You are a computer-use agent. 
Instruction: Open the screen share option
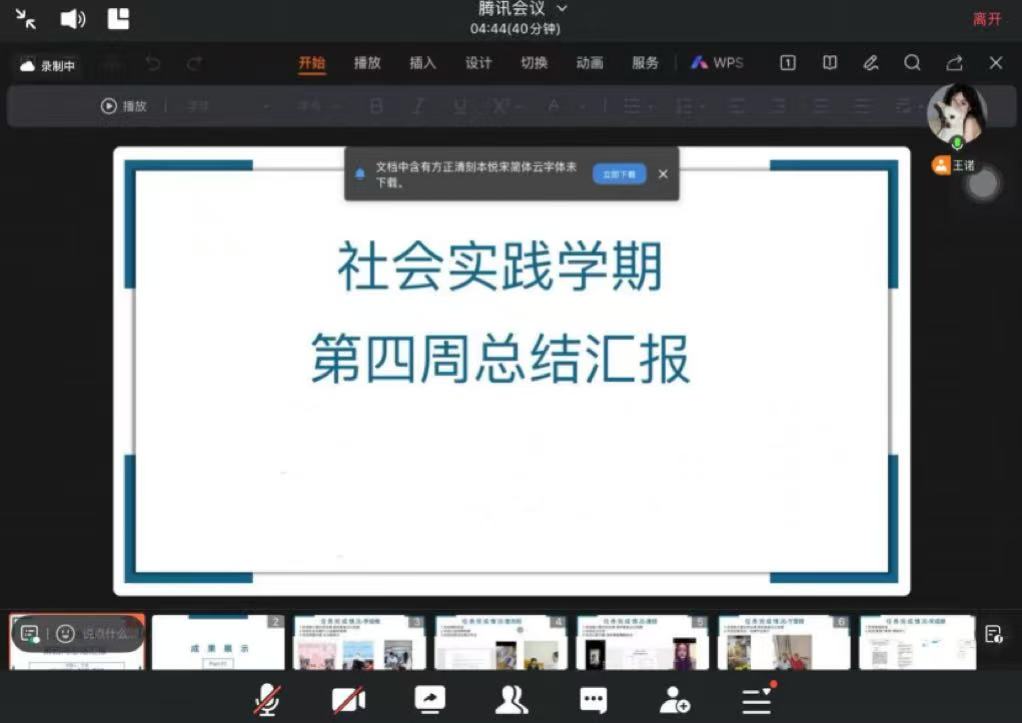coord(430,700)
